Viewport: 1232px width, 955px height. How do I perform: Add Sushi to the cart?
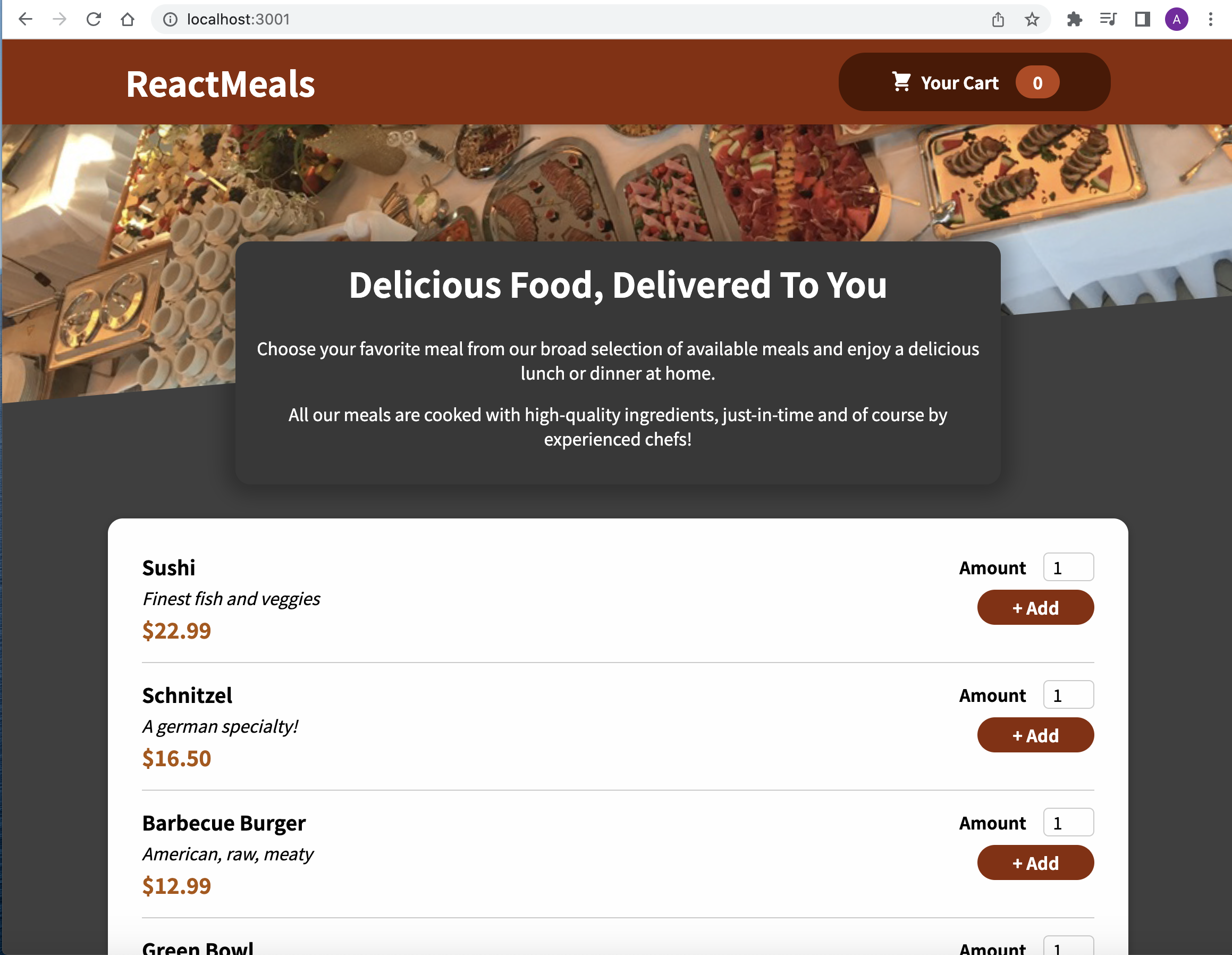click(1035, 607)
